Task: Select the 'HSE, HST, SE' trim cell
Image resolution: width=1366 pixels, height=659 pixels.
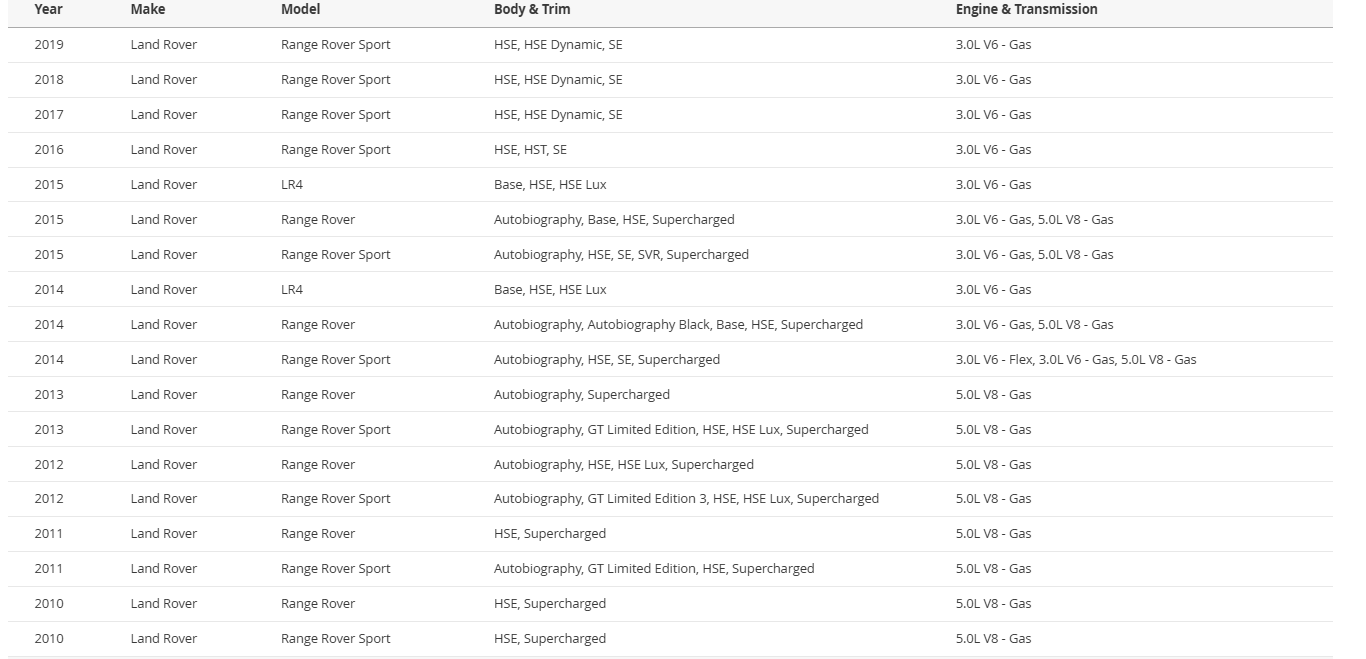Action: [x=530, y=150]
